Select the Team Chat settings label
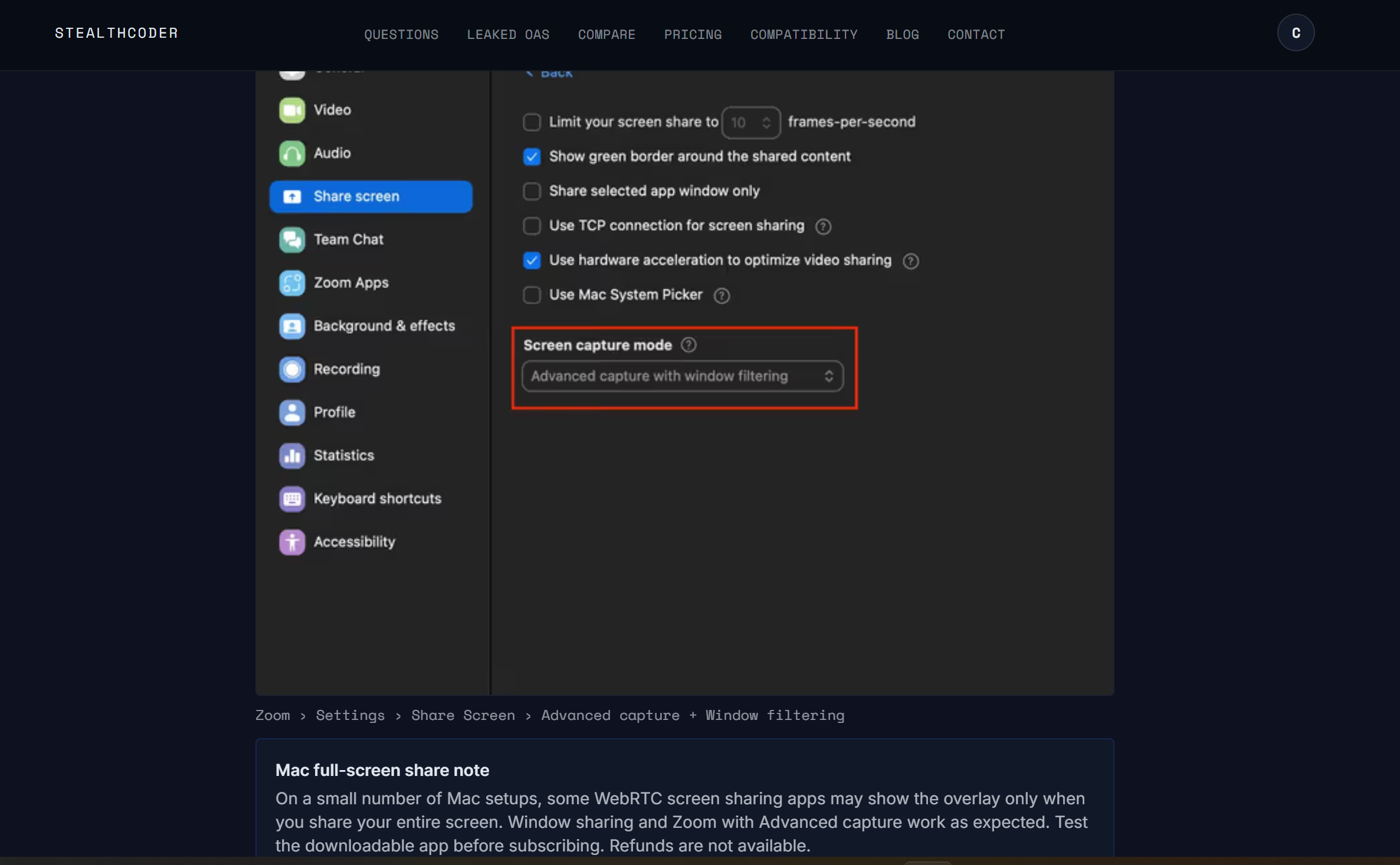Screen dimensions: 1400x865 coord(349,239)
